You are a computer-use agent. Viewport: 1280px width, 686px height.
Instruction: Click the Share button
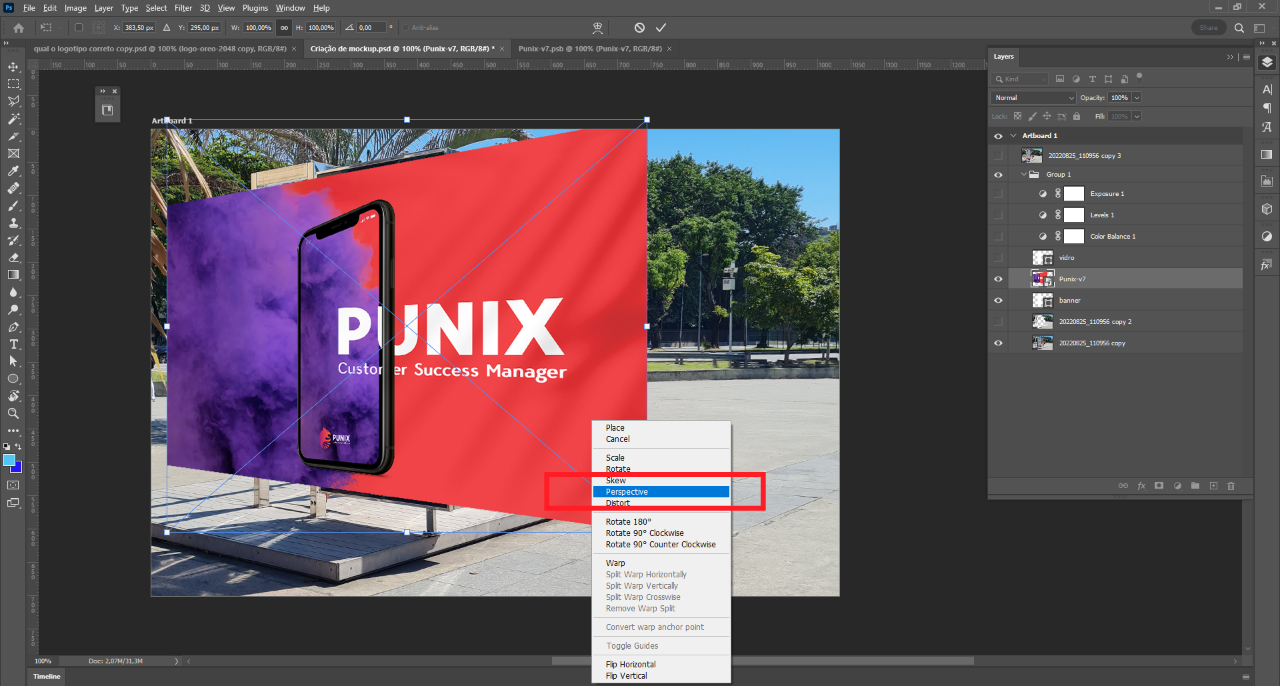point(1209,28)
